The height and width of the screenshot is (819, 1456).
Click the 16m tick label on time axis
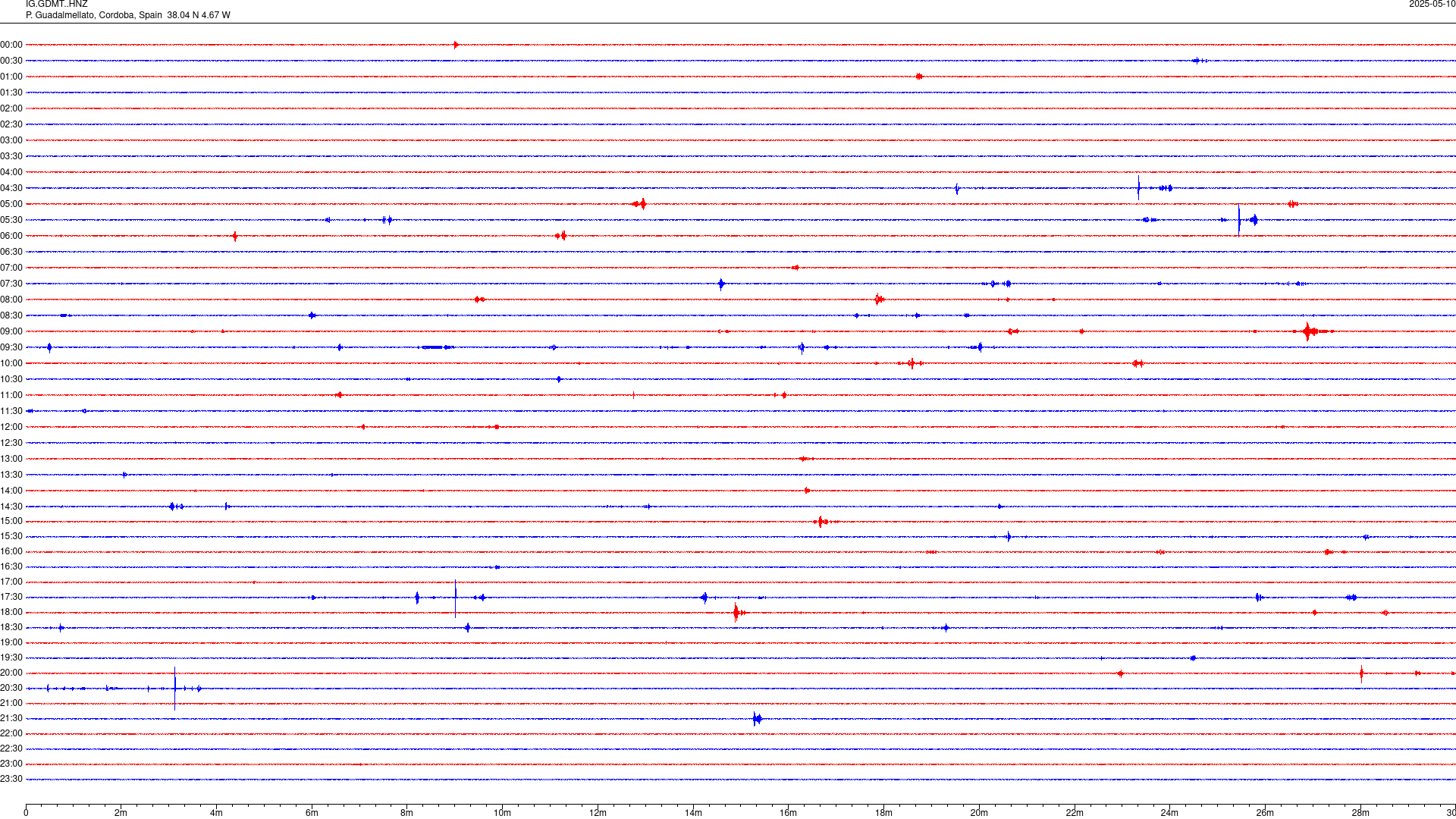[788, 813]
